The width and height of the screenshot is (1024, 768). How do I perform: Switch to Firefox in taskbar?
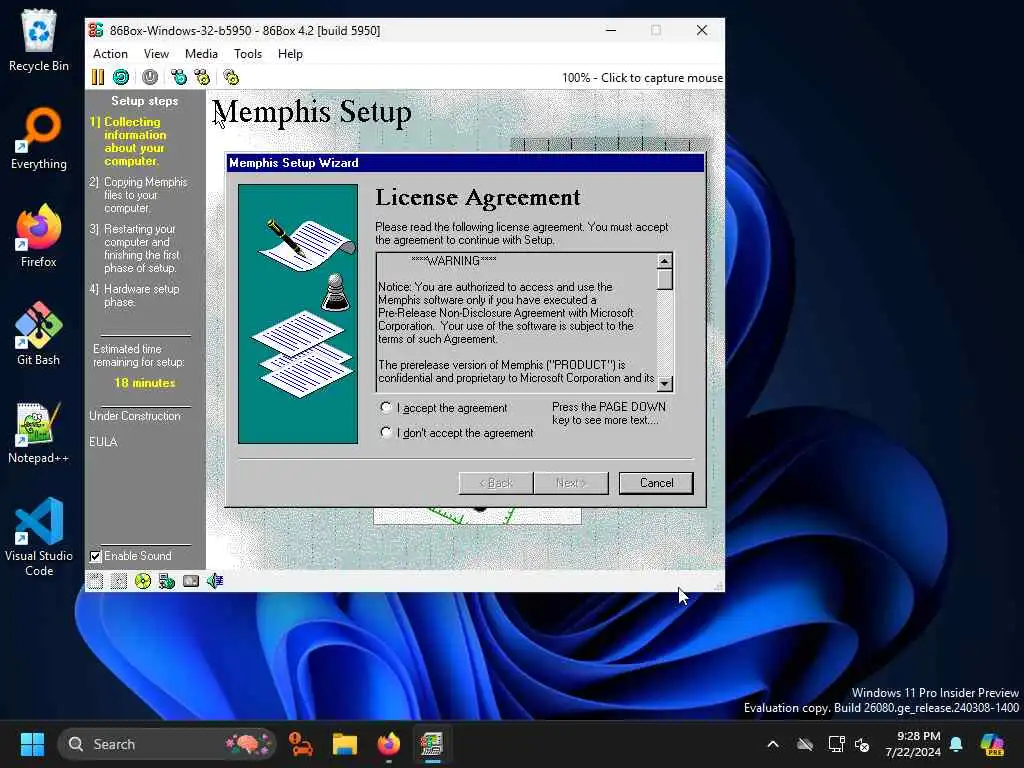pyautogui.click(x=389, y=744)
